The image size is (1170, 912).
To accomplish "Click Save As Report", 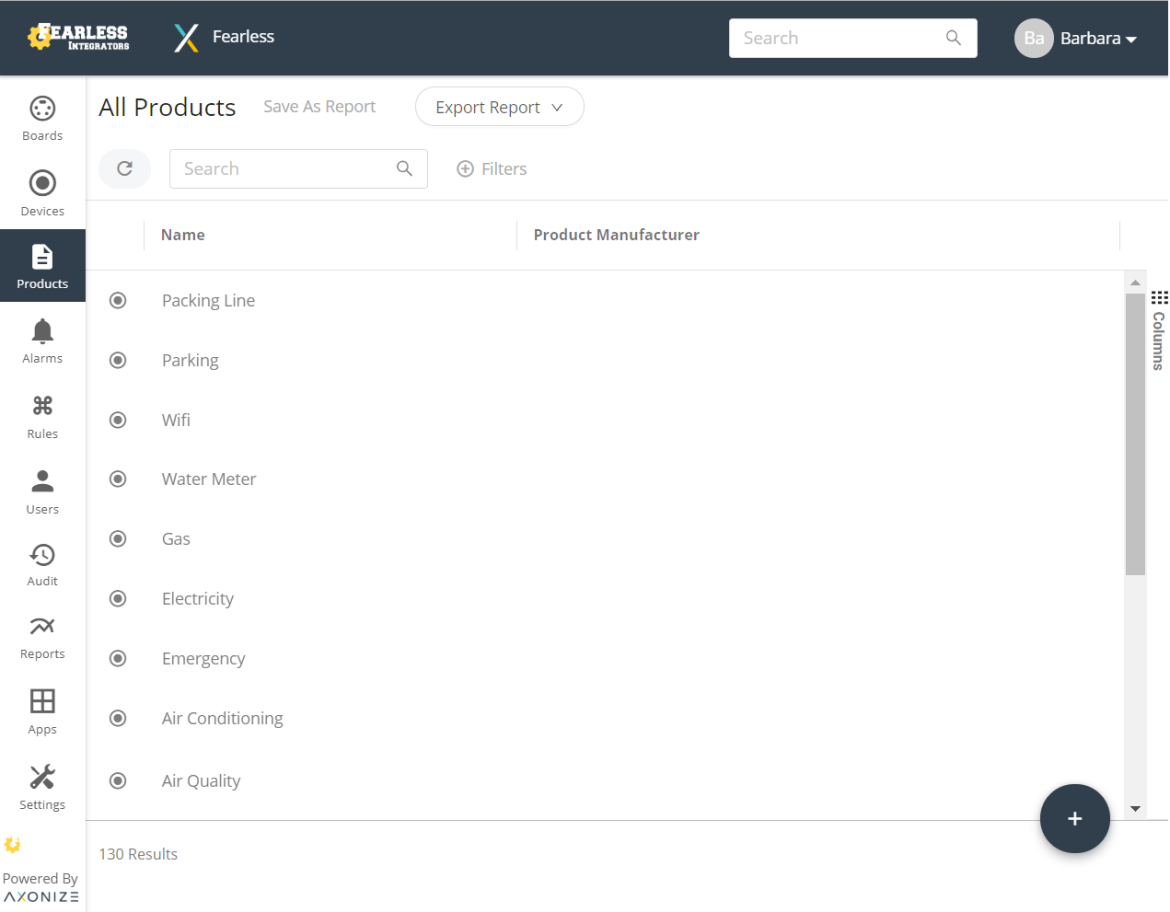I will (x=319, y=106).
